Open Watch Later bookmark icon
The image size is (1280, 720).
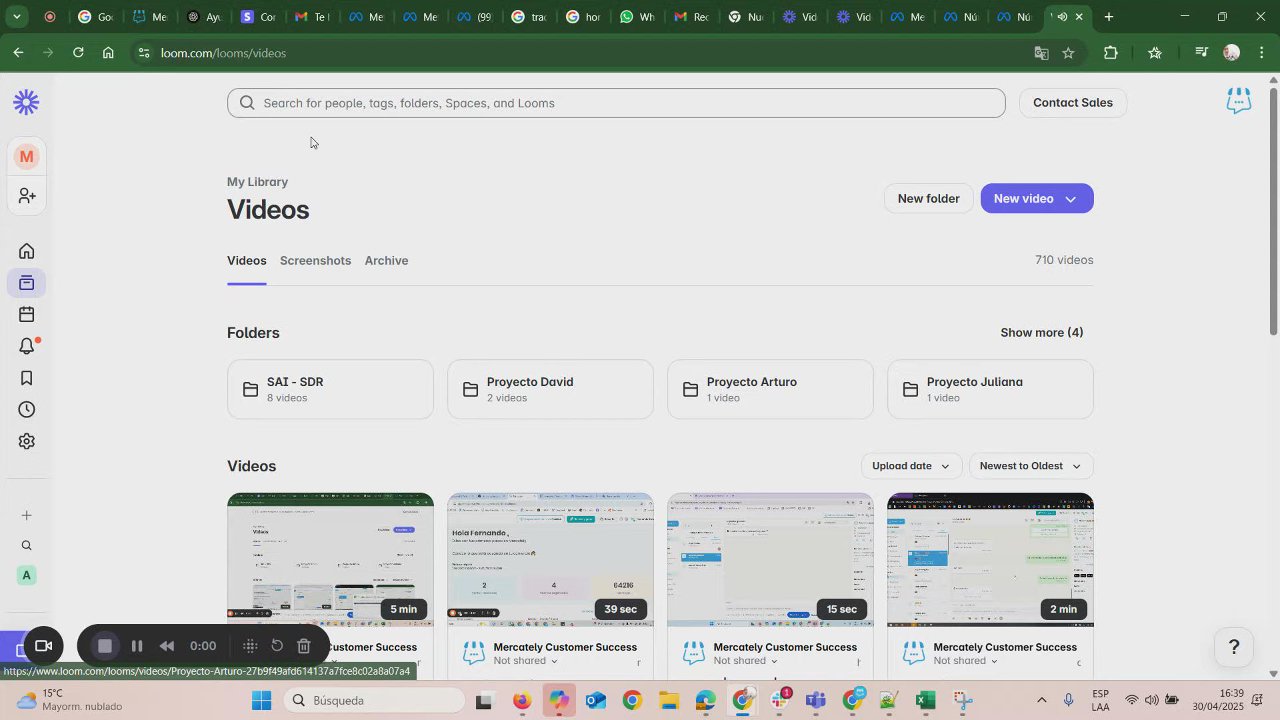tap(27, 378)
